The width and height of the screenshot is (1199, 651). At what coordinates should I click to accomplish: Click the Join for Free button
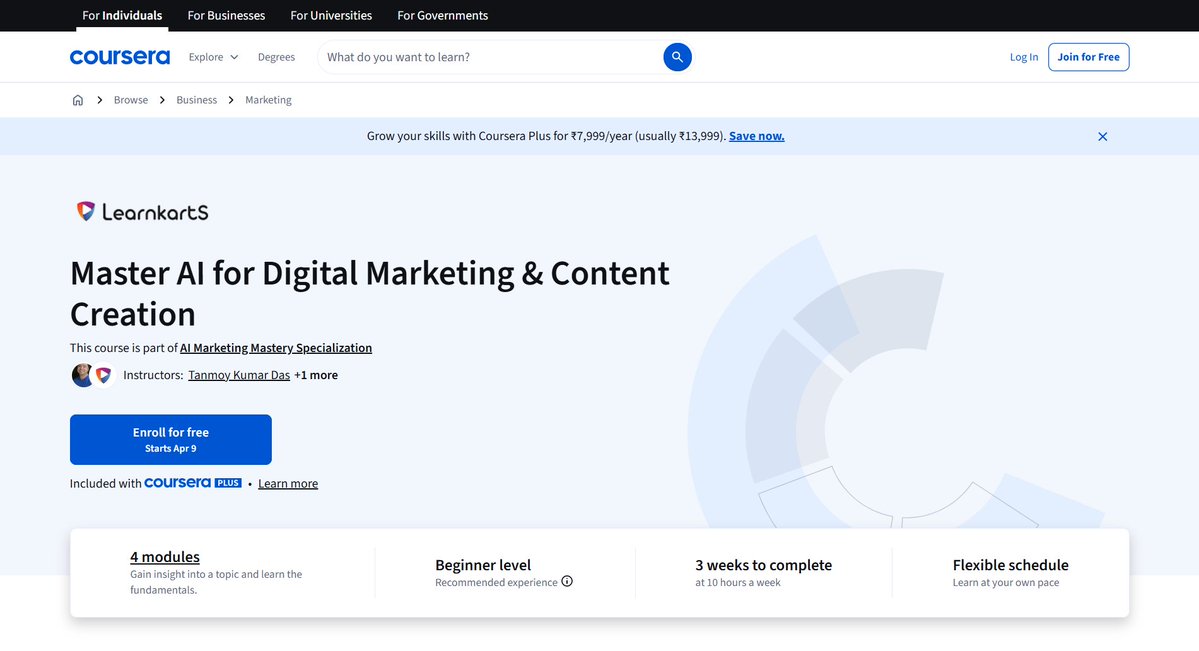pyautogui.click(x=1088, y=57)
